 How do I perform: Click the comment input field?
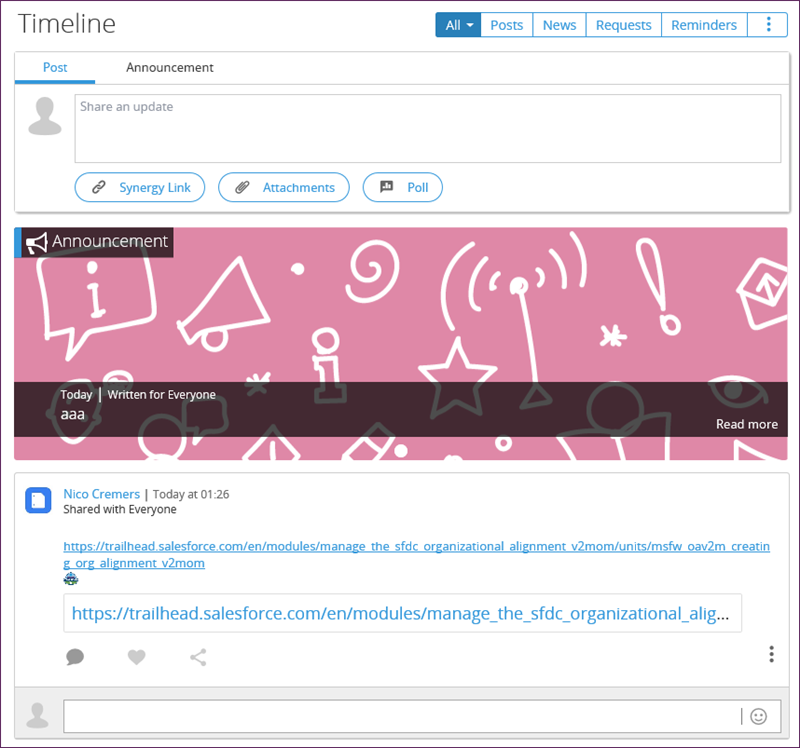pyautogui.click(x=422, y=716)
